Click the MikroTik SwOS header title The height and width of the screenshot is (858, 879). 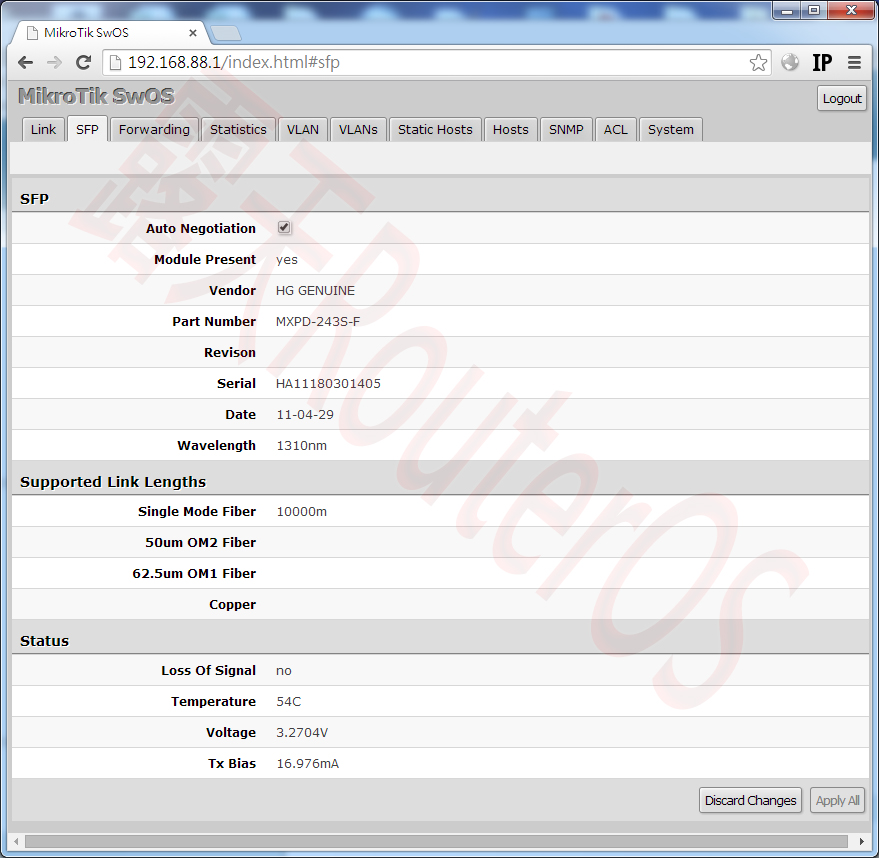click(96, 96)
